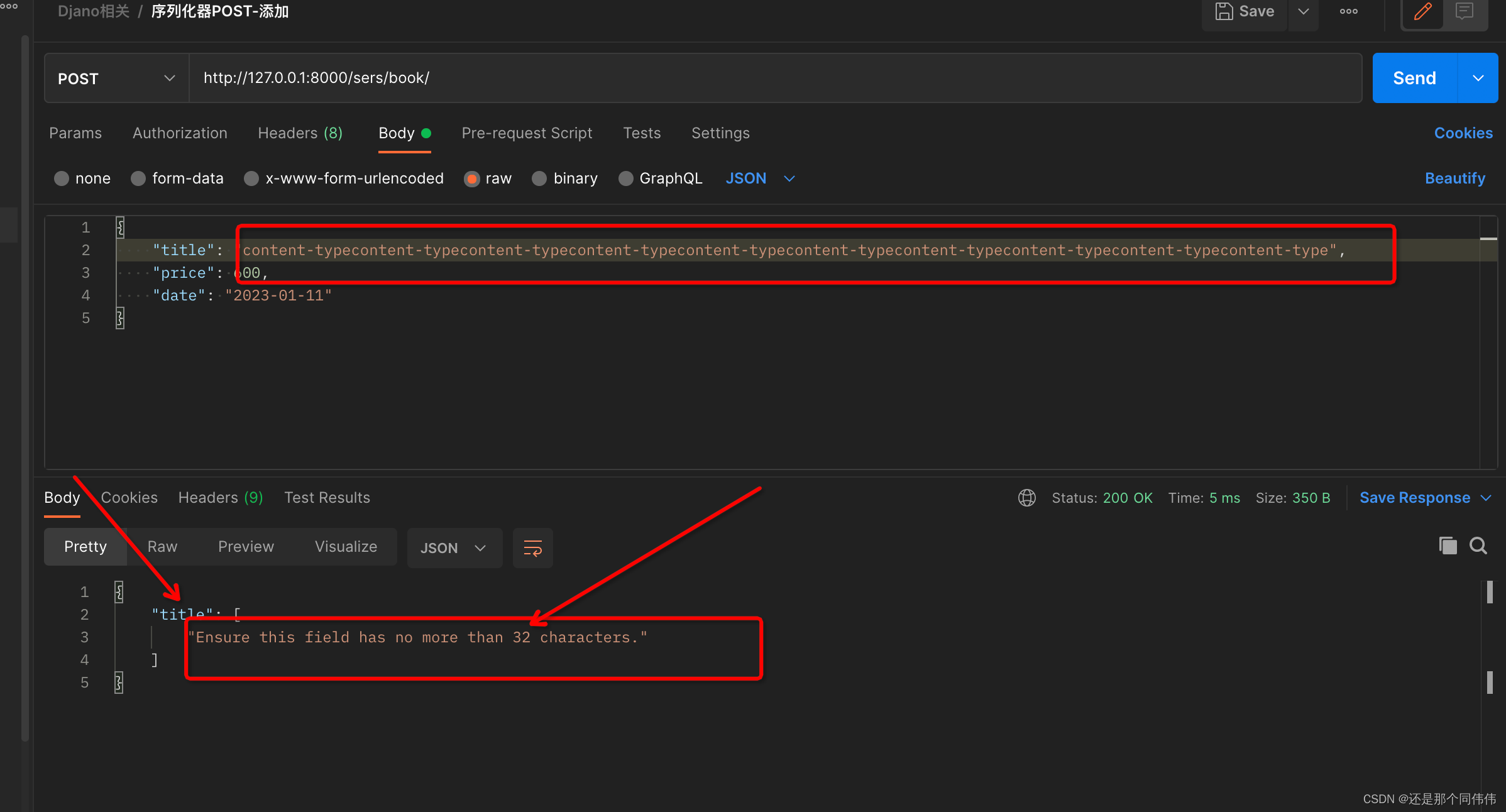Toggle the response line wrap icon
Screen dimensions: 1506x812
point(532,548)
